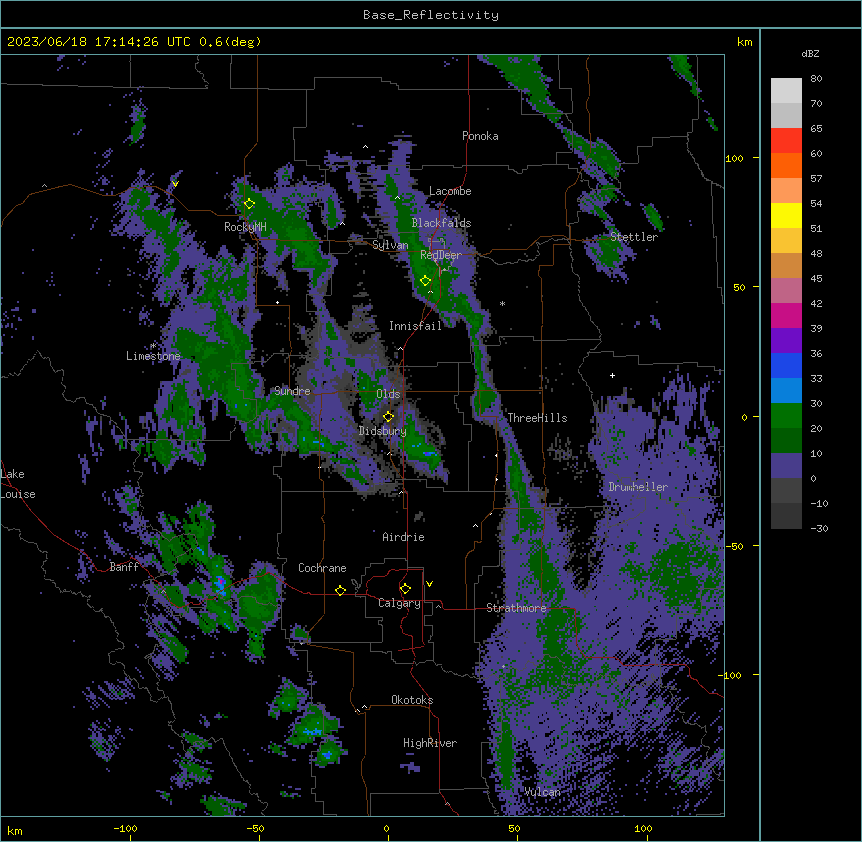Select the violet 36-39 dBZ legend swatch

[786, 341]
